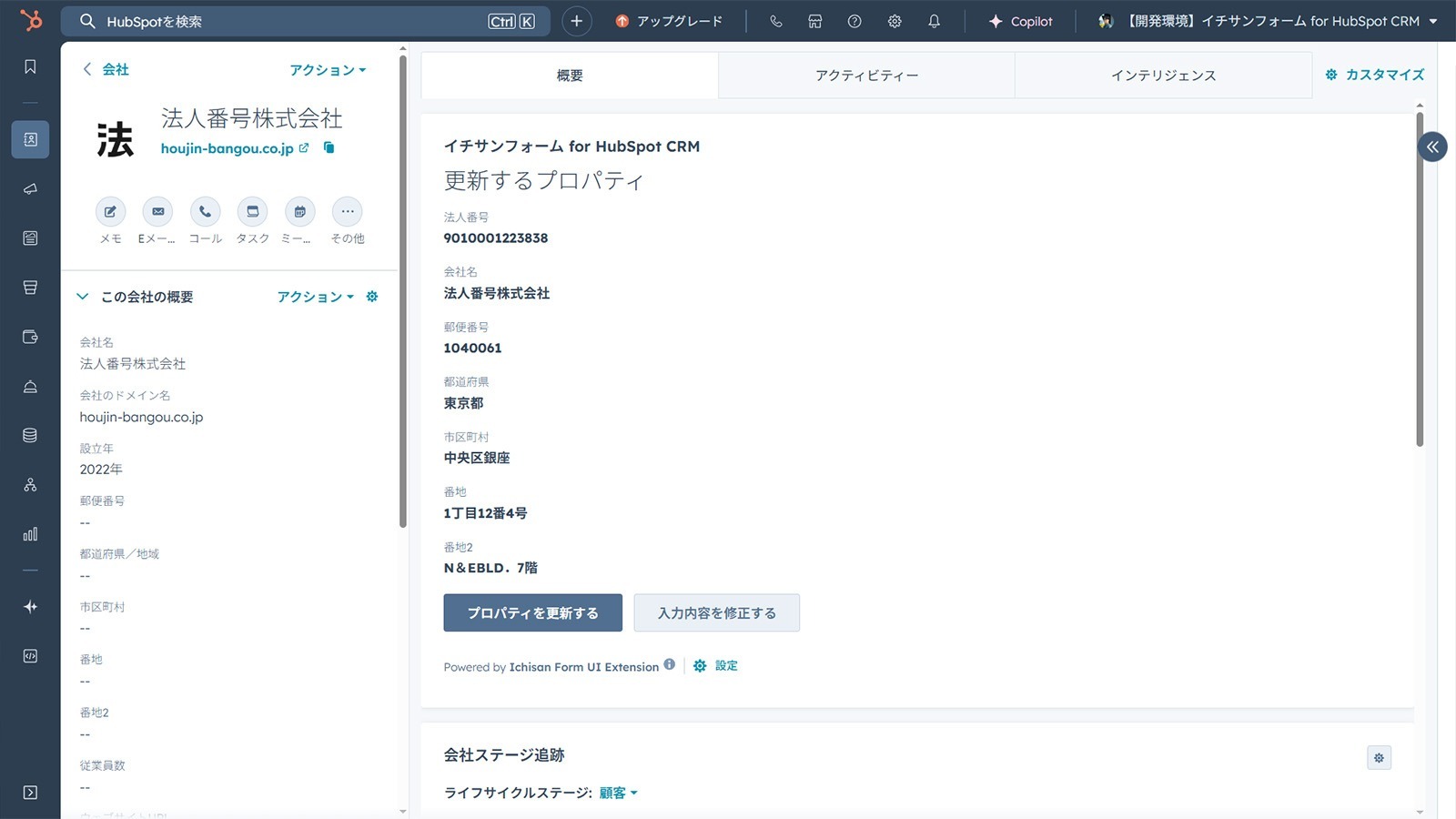
Task: Open the Calling phone icon in the top bar
Action: (x=775, y=21)
